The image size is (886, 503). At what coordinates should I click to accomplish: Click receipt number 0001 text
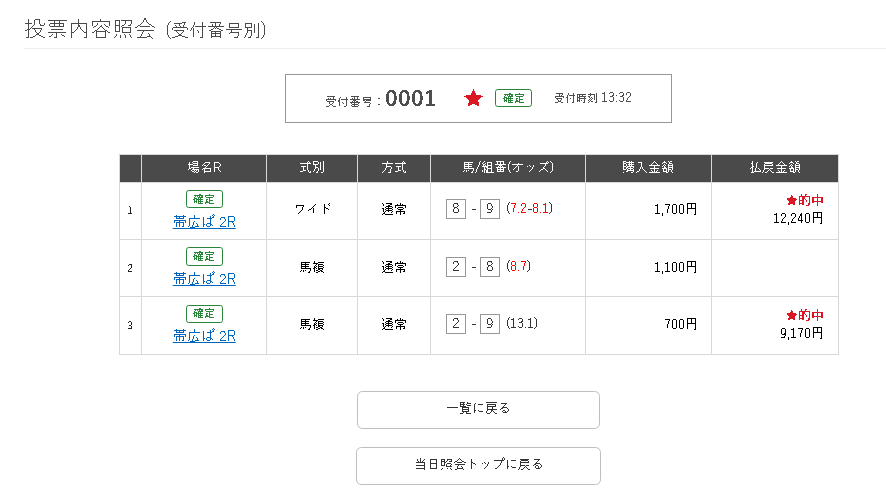(x=410, y=99)
